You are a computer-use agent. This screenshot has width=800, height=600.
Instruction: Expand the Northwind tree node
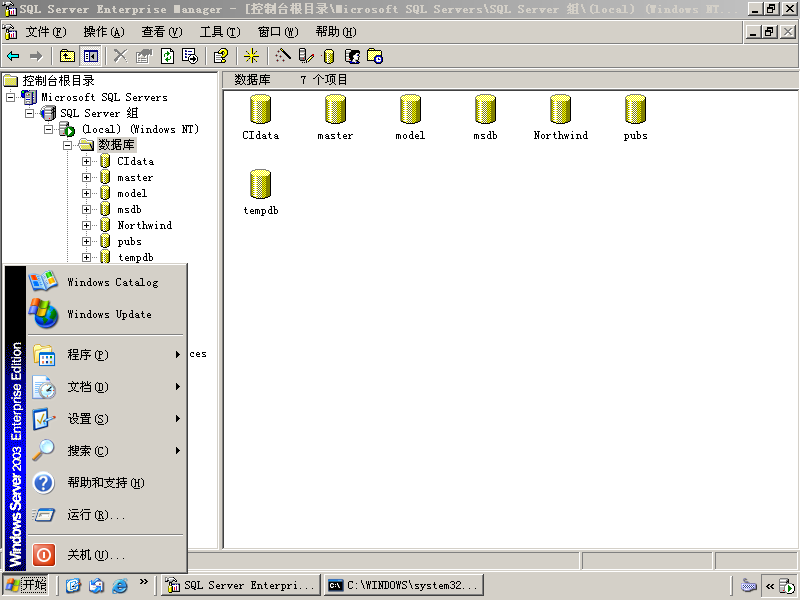coord(86,226)
